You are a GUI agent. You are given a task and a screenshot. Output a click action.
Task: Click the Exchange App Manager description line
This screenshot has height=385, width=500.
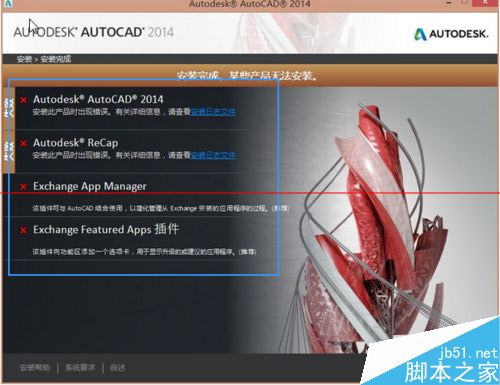(x=161, y=208)
